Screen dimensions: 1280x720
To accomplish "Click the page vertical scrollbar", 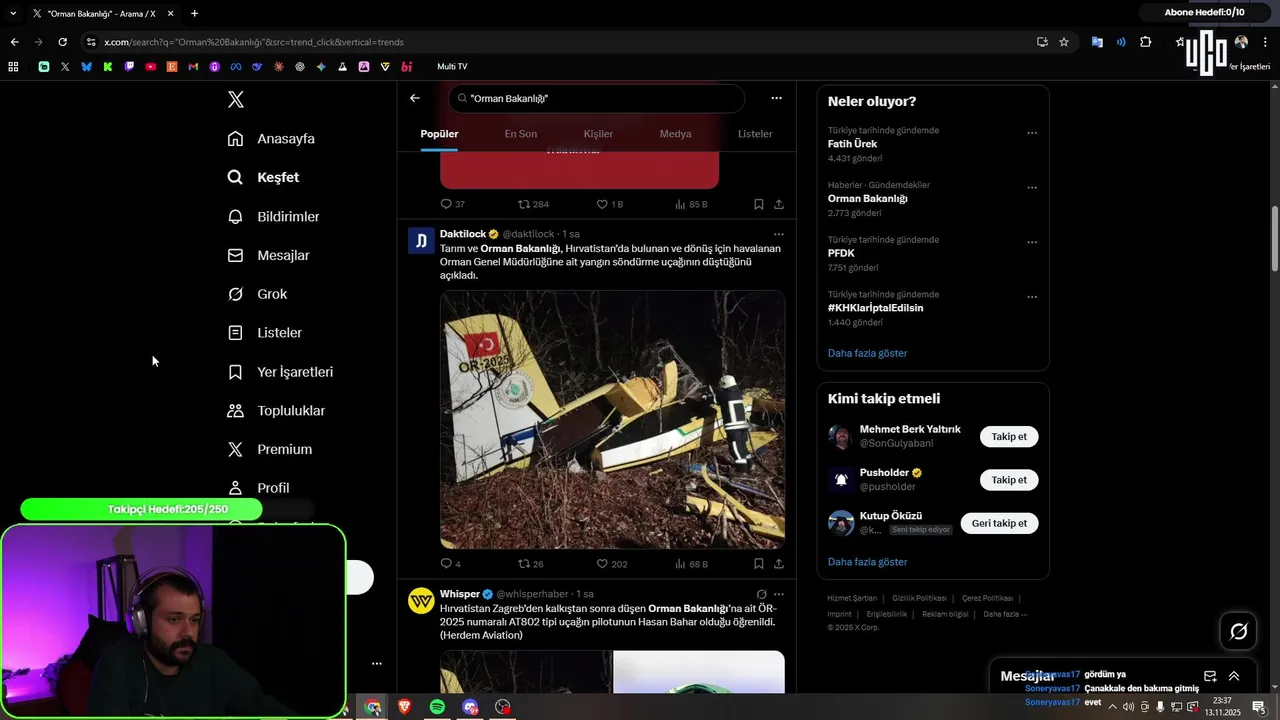I will point(1275,239).
